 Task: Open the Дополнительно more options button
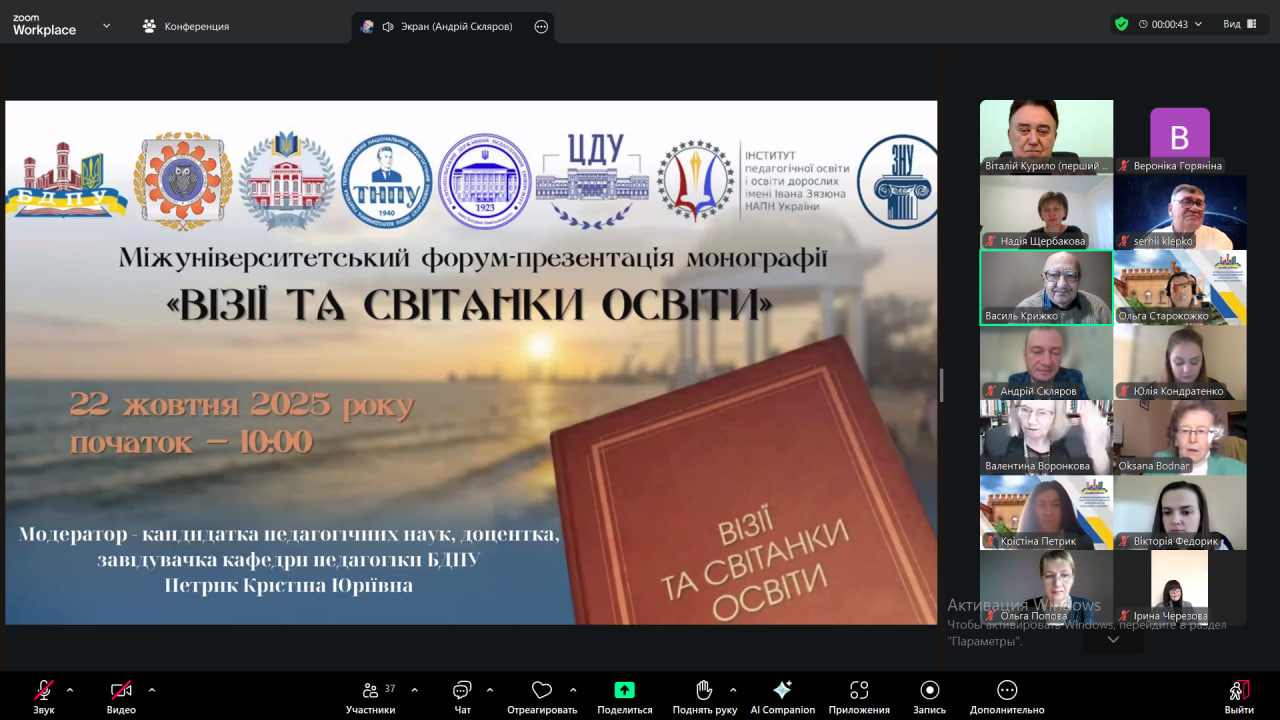tap(1007, 691)
